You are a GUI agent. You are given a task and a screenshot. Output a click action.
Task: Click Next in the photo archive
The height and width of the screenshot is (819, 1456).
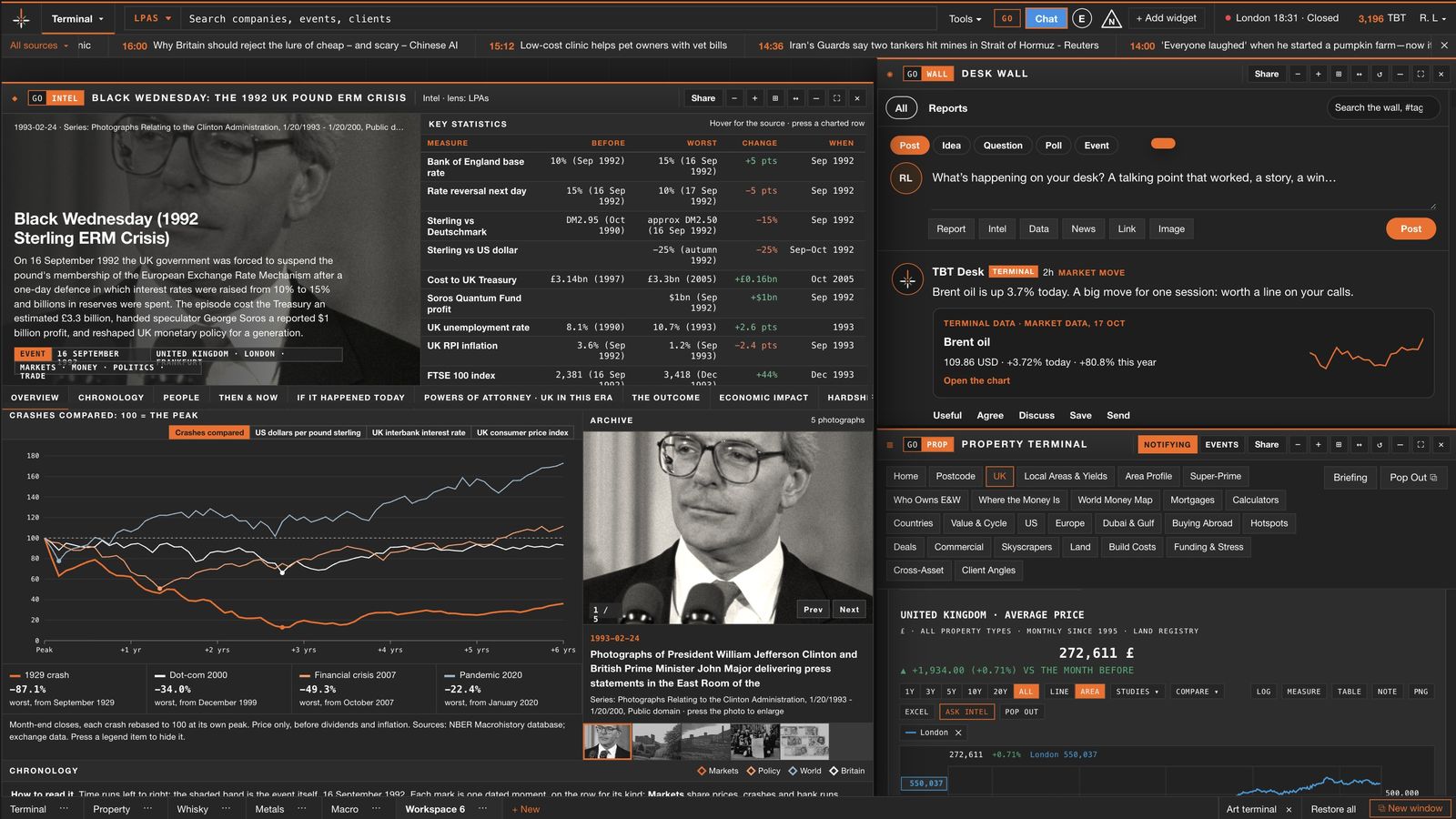[849, 610]
